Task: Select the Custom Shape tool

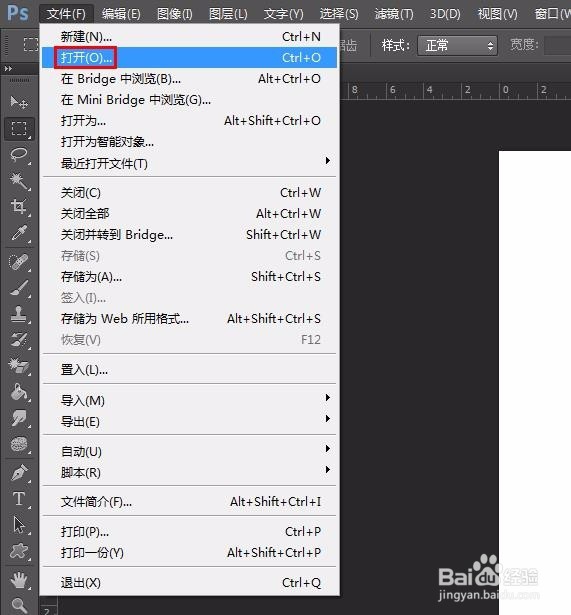Action: tap(19, 551)
